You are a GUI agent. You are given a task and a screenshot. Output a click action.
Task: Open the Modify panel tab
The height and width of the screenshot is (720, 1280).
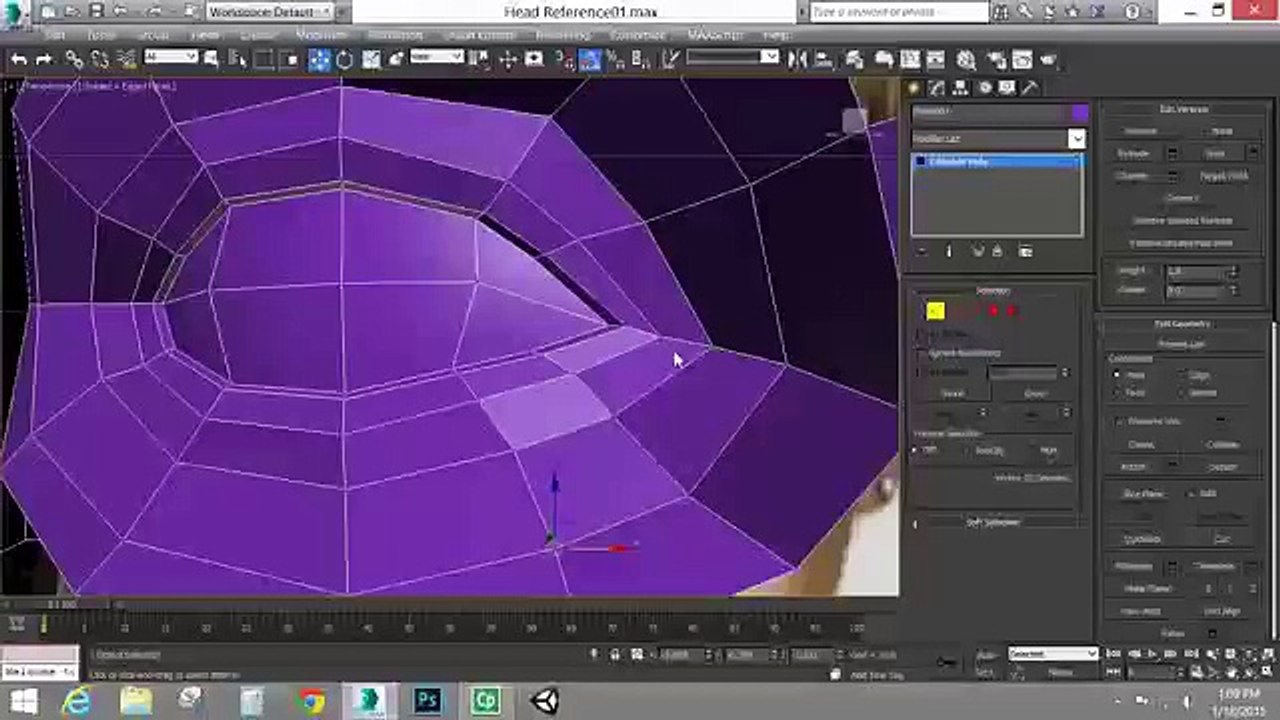pyautogui.click(x=937, y=88)
